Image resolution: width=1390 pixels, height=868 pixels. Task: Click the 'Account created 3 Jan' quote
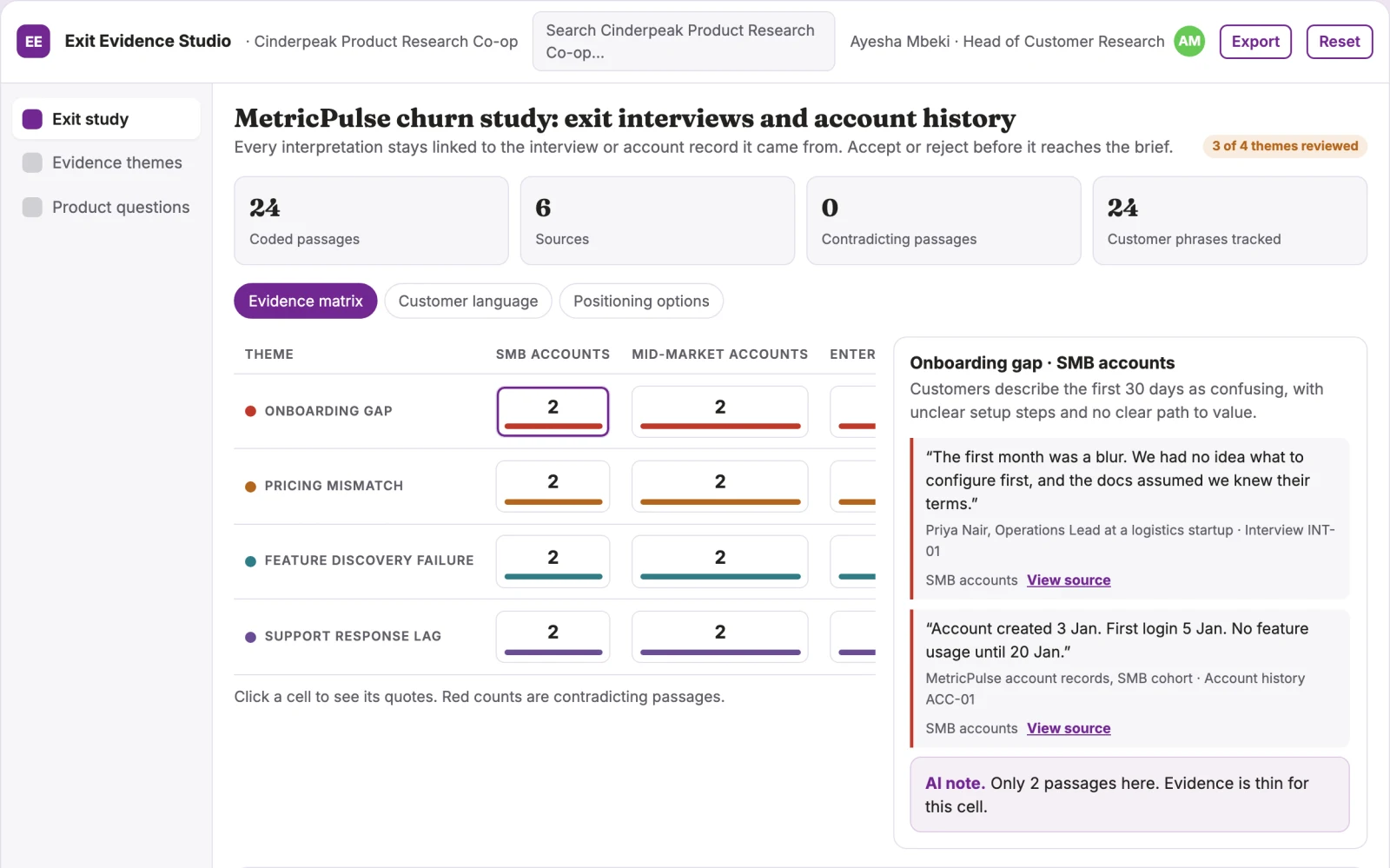pyautogui.click(x=1129, y=679)
